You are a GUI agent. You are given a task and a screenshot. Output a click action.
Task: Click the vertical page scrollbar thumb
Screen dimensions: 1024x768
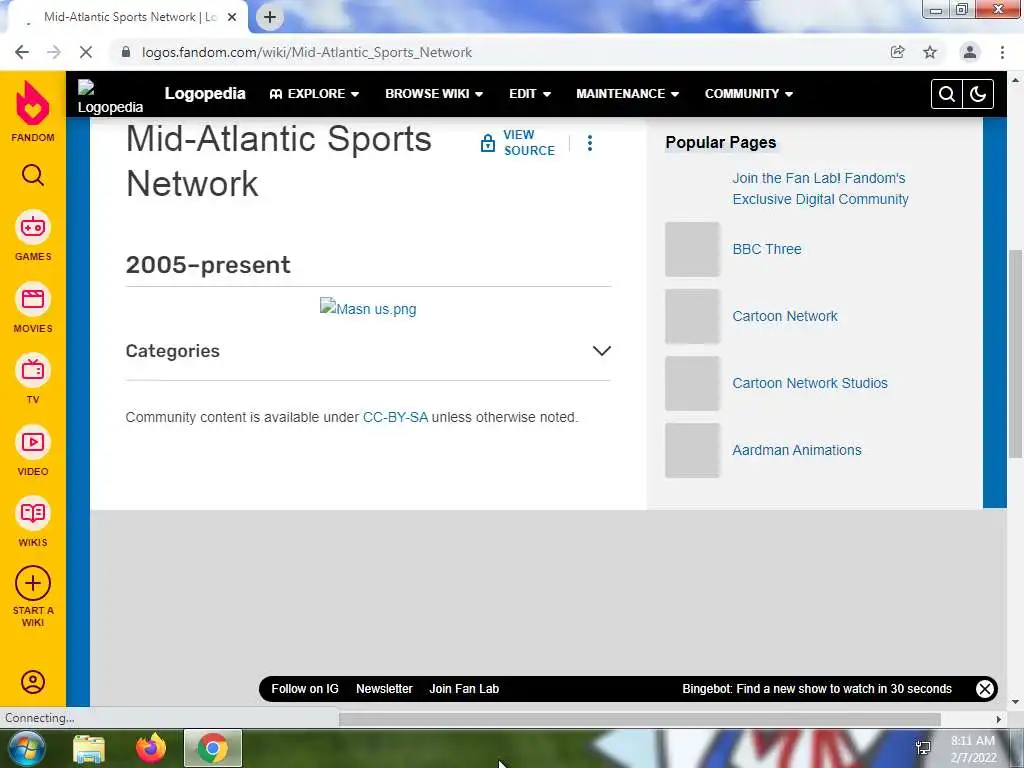1015,353
